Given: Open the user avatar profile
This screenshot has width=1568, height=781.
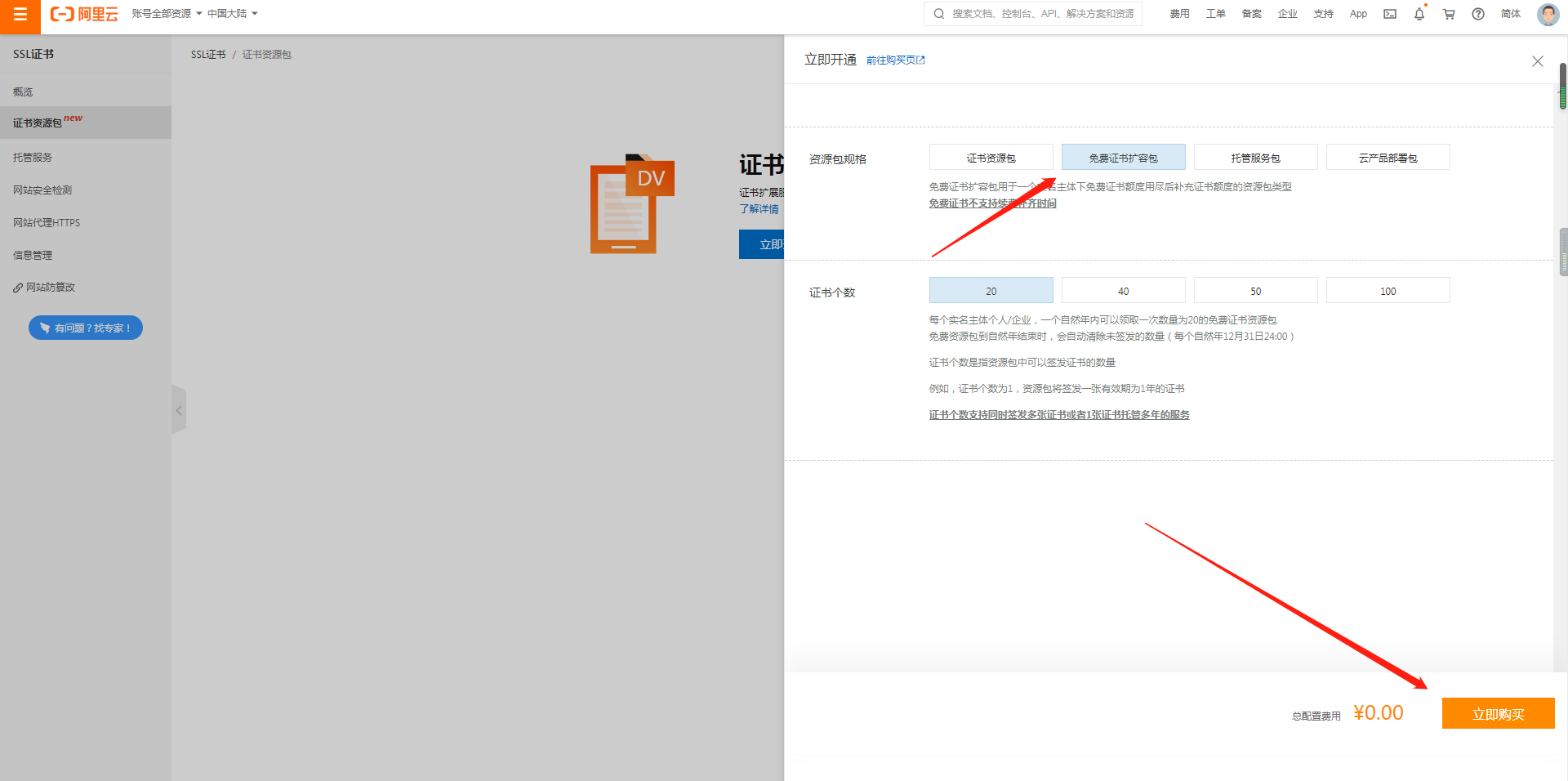Looking at the screenshot, I should pyautogui.click(x=1547, y=14).
